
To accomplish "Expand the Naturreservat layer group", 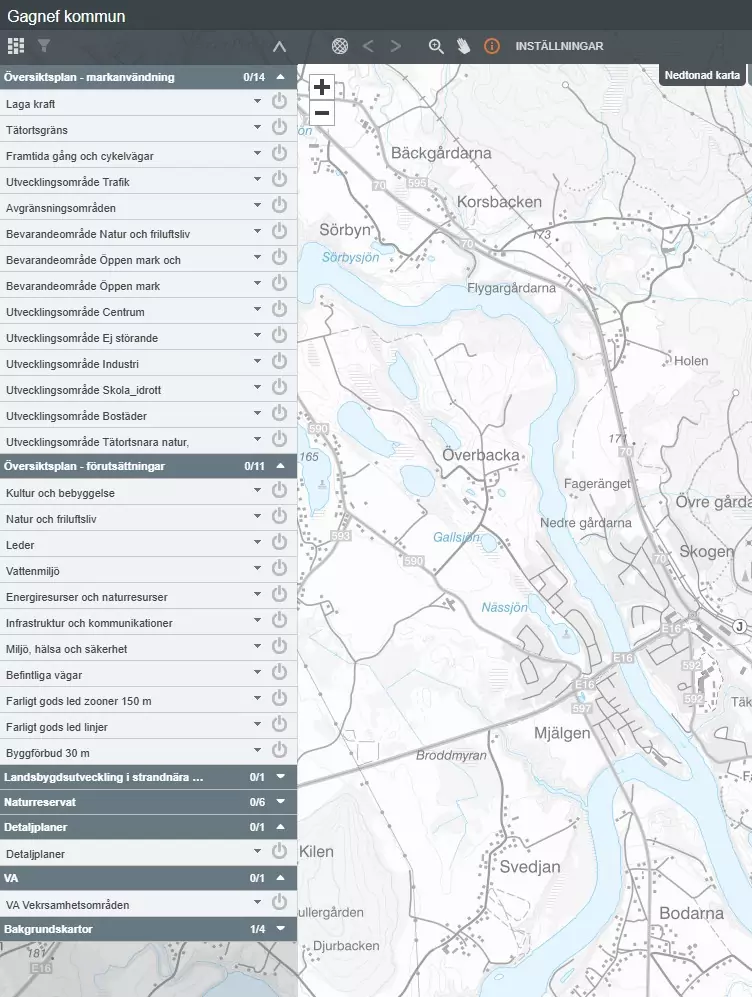I will click(x=281, y=802).
